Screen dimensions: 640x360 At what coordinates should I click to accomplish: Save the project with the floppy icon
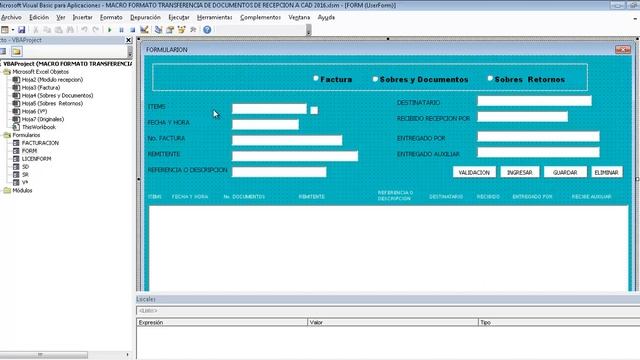coord(22,30)
